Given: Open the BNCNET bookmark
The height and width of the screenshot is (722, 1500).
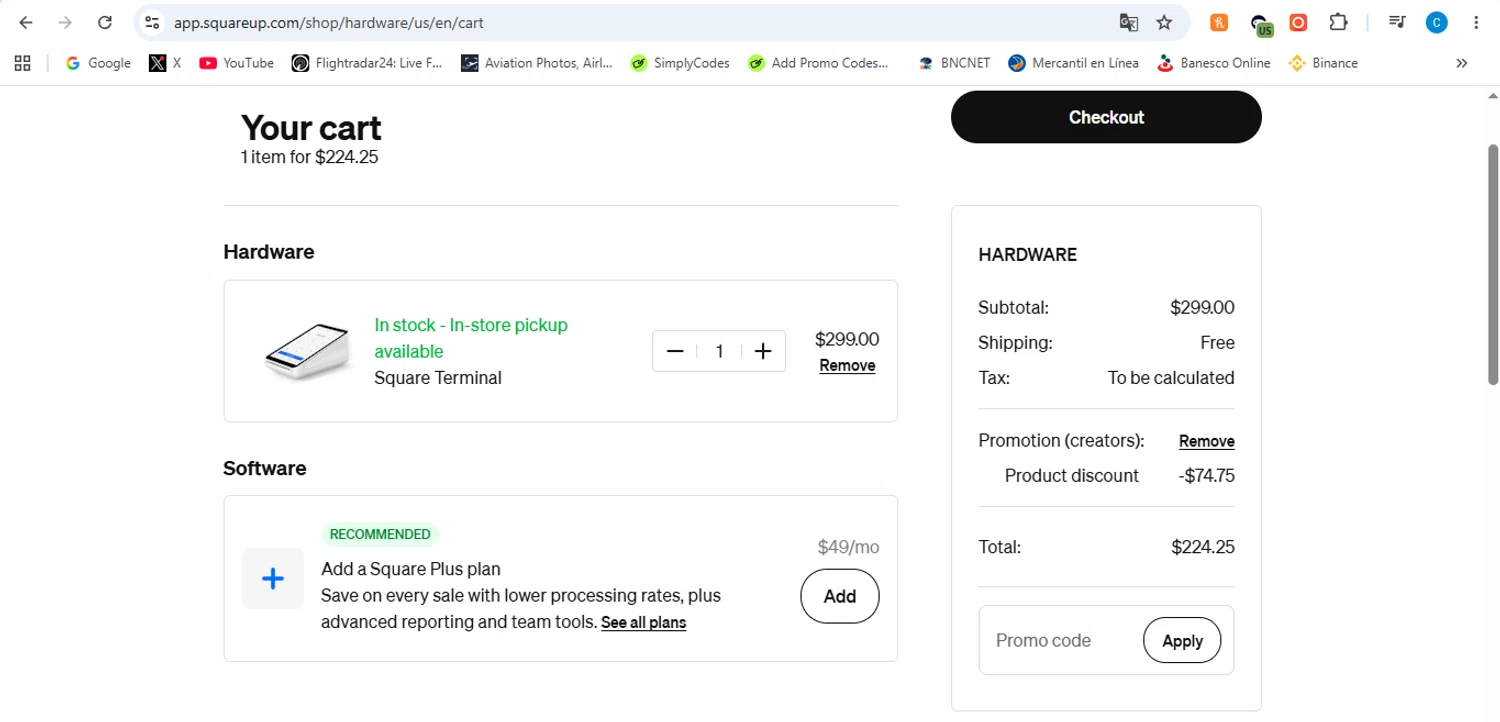Looking at the screenshot, I should pyautogui.click(x=954, y=63).
